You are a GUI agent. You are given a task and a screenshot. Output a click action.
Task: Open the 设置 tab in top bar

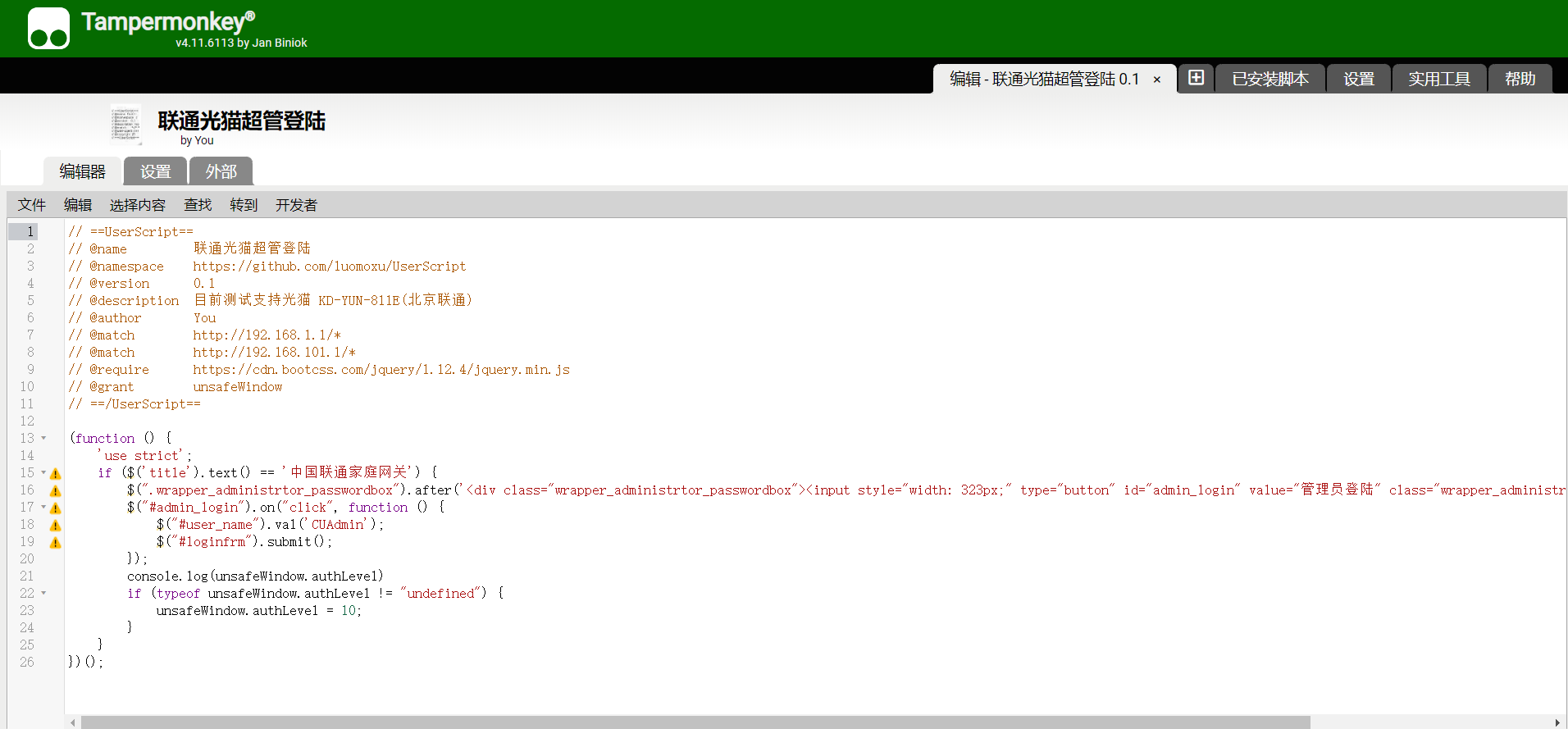[x=1359, y=79]
